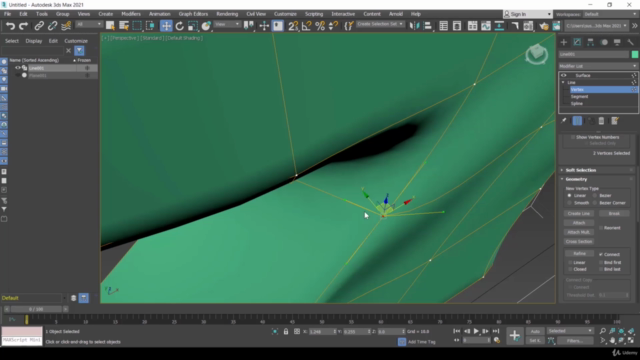Activate the Select and Move tool
Image resolution: width=640 pixels, height=360 pixels.
pyautogui.click(x=166, y=26)
